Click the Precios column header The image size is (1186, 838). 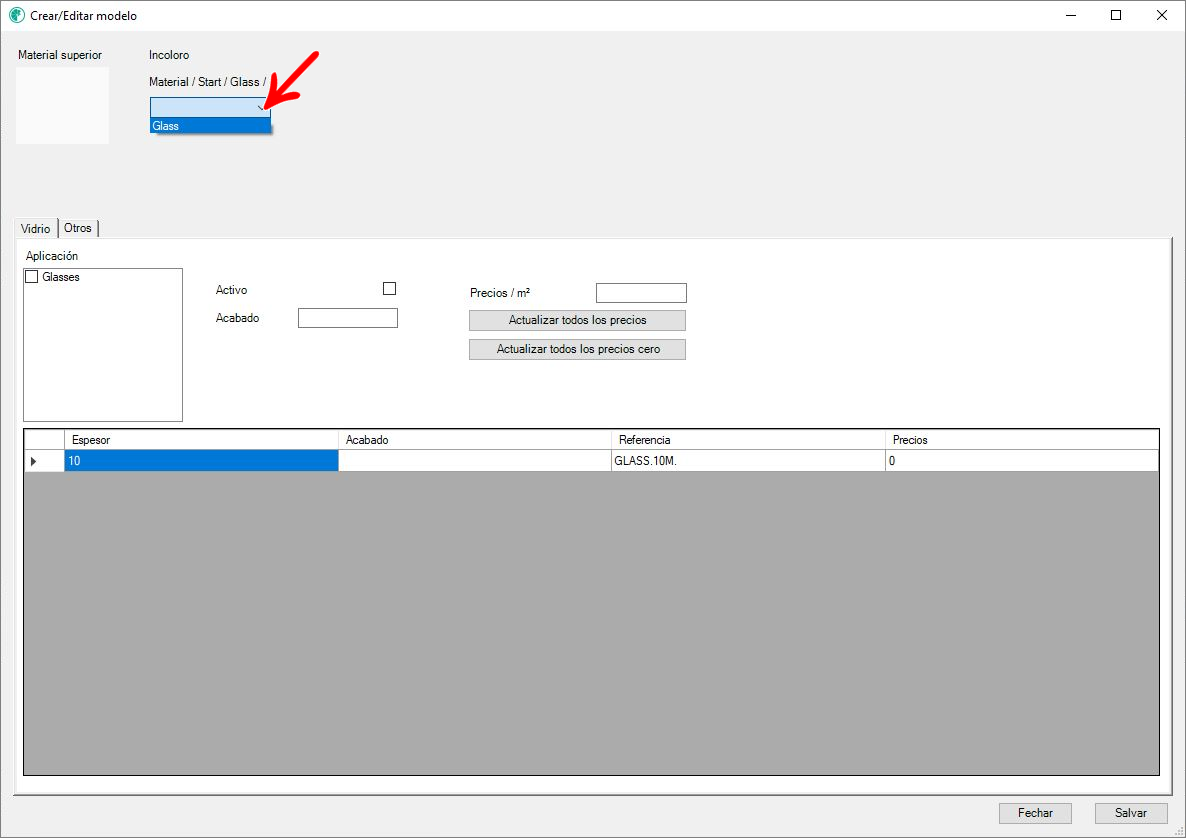coord(1022,439)
